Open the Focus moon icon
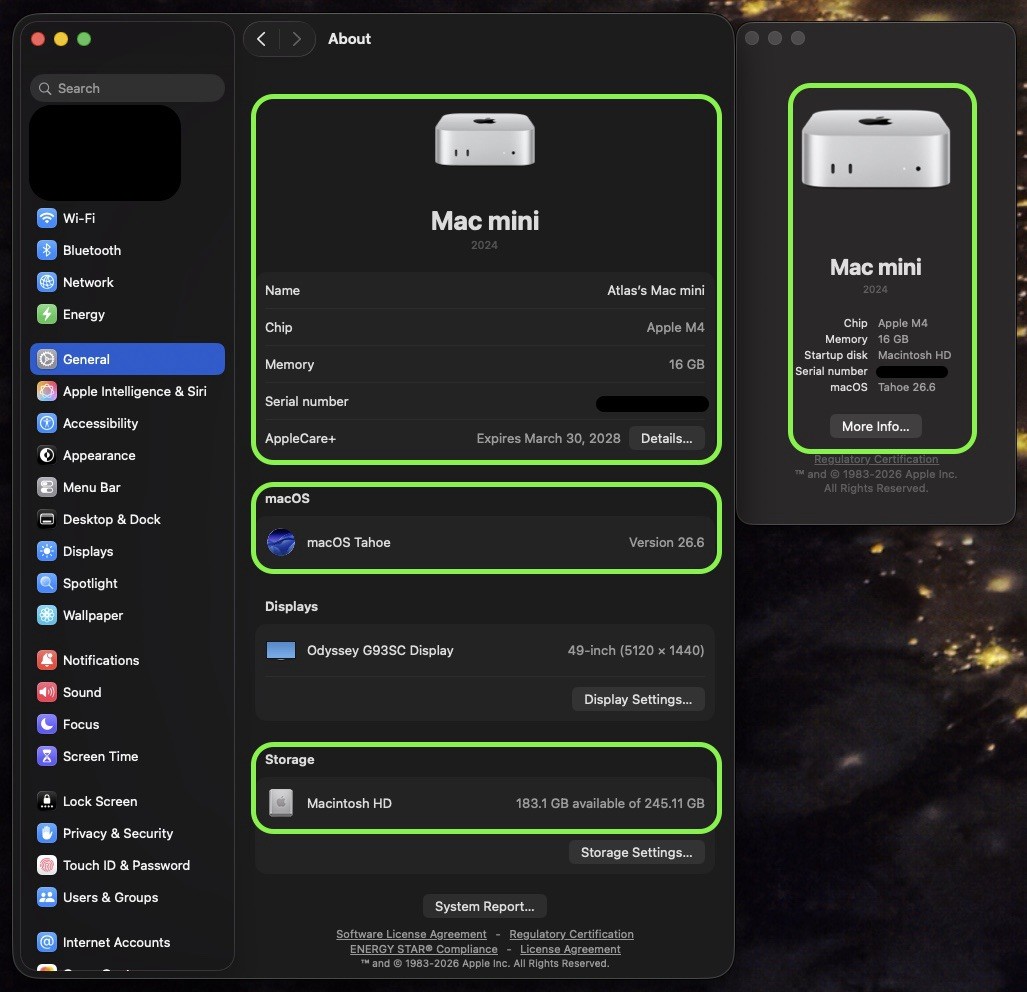Screen dimensions: 1027x992 click(47, 724)
